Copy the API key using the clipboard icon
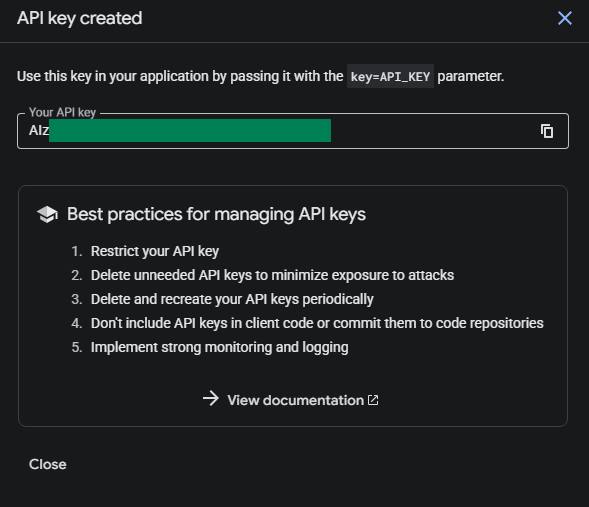Screen dimensions: 589x507 547,131
